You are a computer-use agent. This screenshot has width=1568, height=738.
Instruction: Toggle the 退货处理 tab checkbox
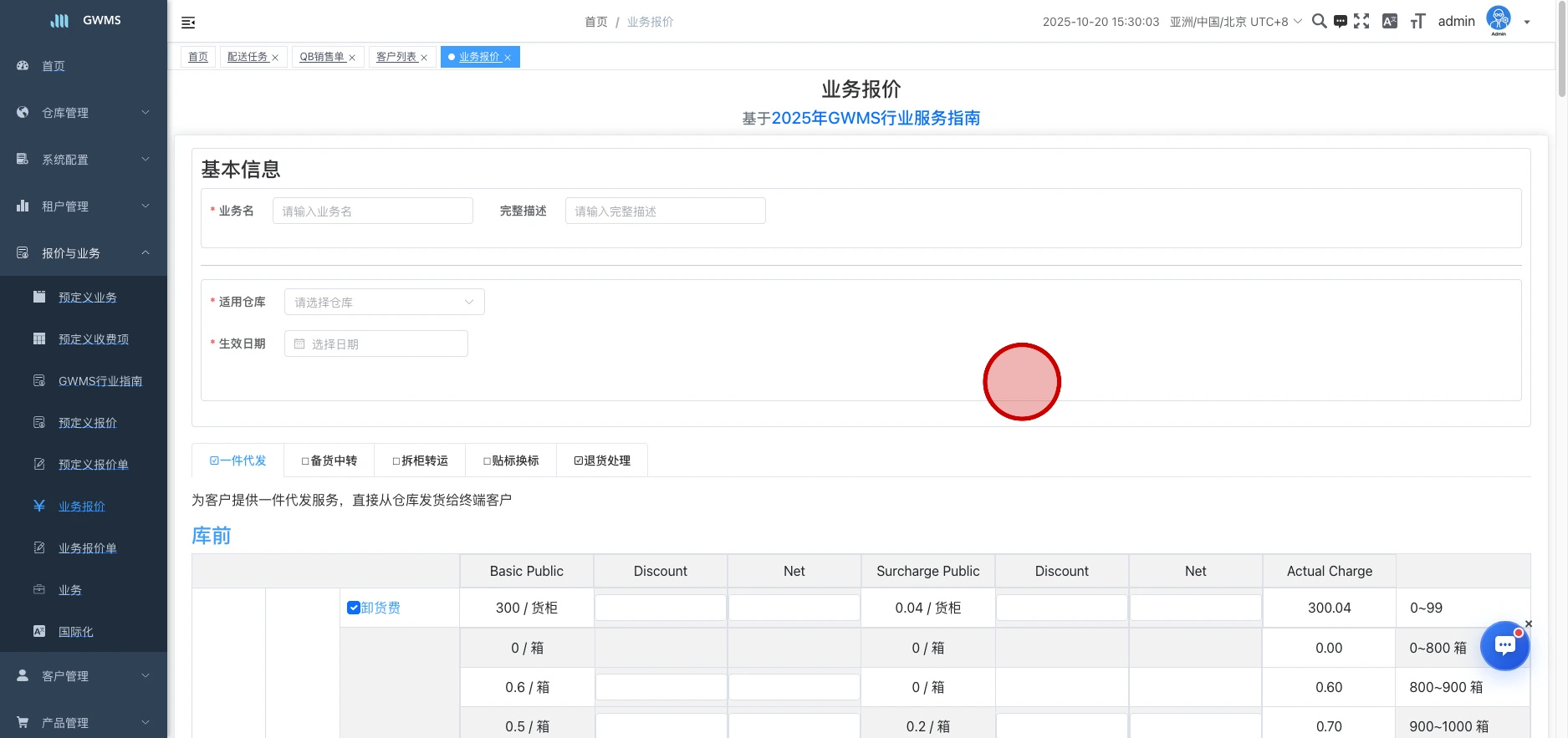click(x=579, y=461)
